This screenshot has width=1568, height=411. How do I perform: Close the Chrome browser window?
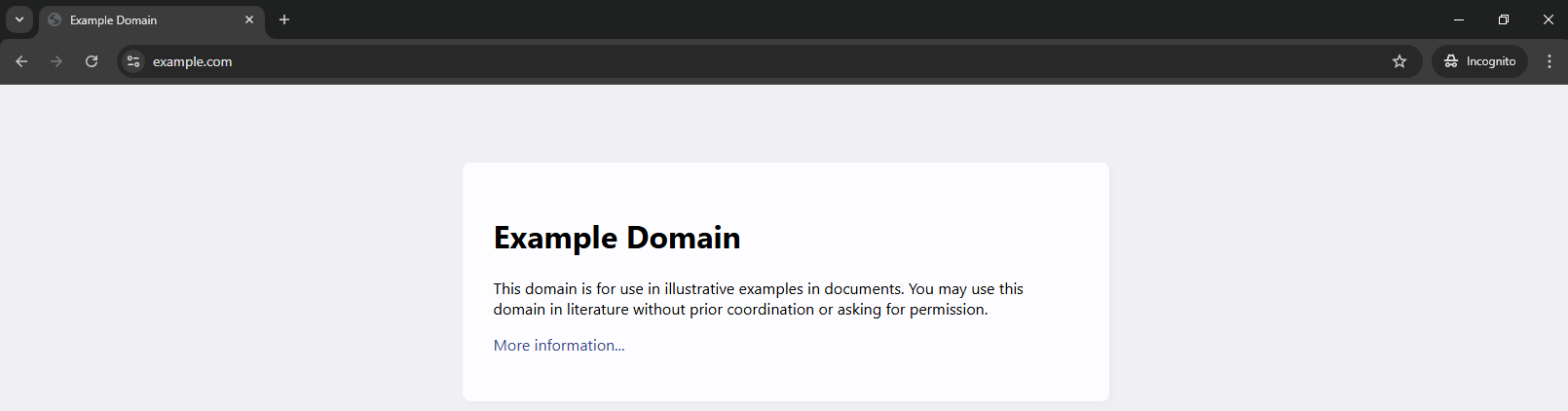[1549, 19]
